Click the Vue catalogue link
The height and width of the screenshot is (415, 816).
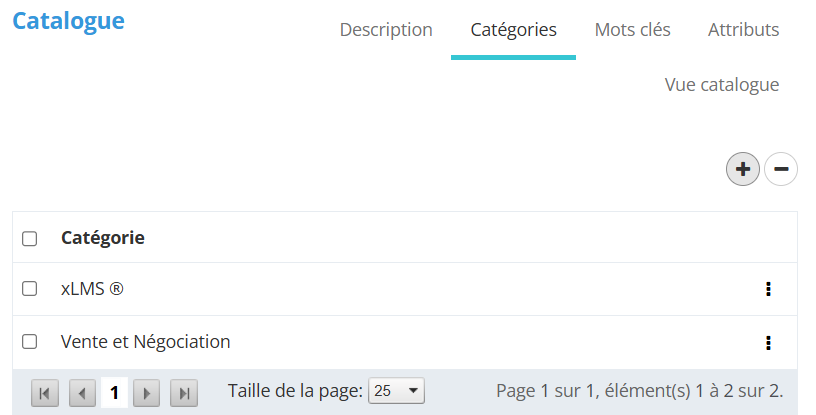click(x=721, y=85)
